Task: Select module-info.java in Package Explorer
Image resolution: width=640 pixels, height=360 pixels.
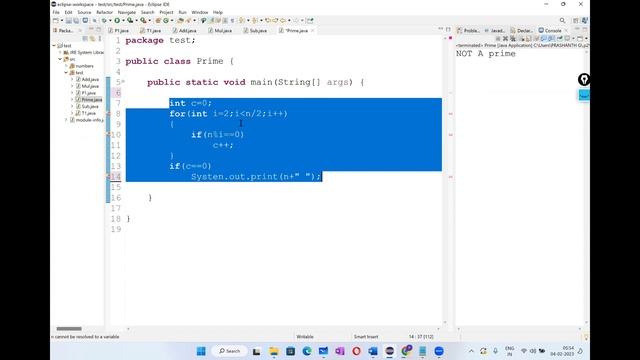Action: coord(87,120)
